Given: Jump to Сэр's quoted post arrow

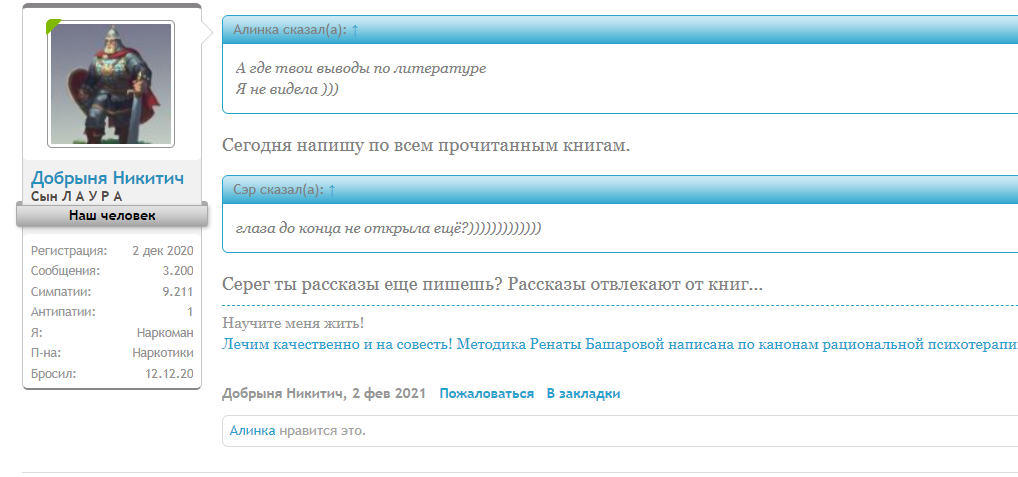Looking at the screenshot, I should click(x=332, y=190).
